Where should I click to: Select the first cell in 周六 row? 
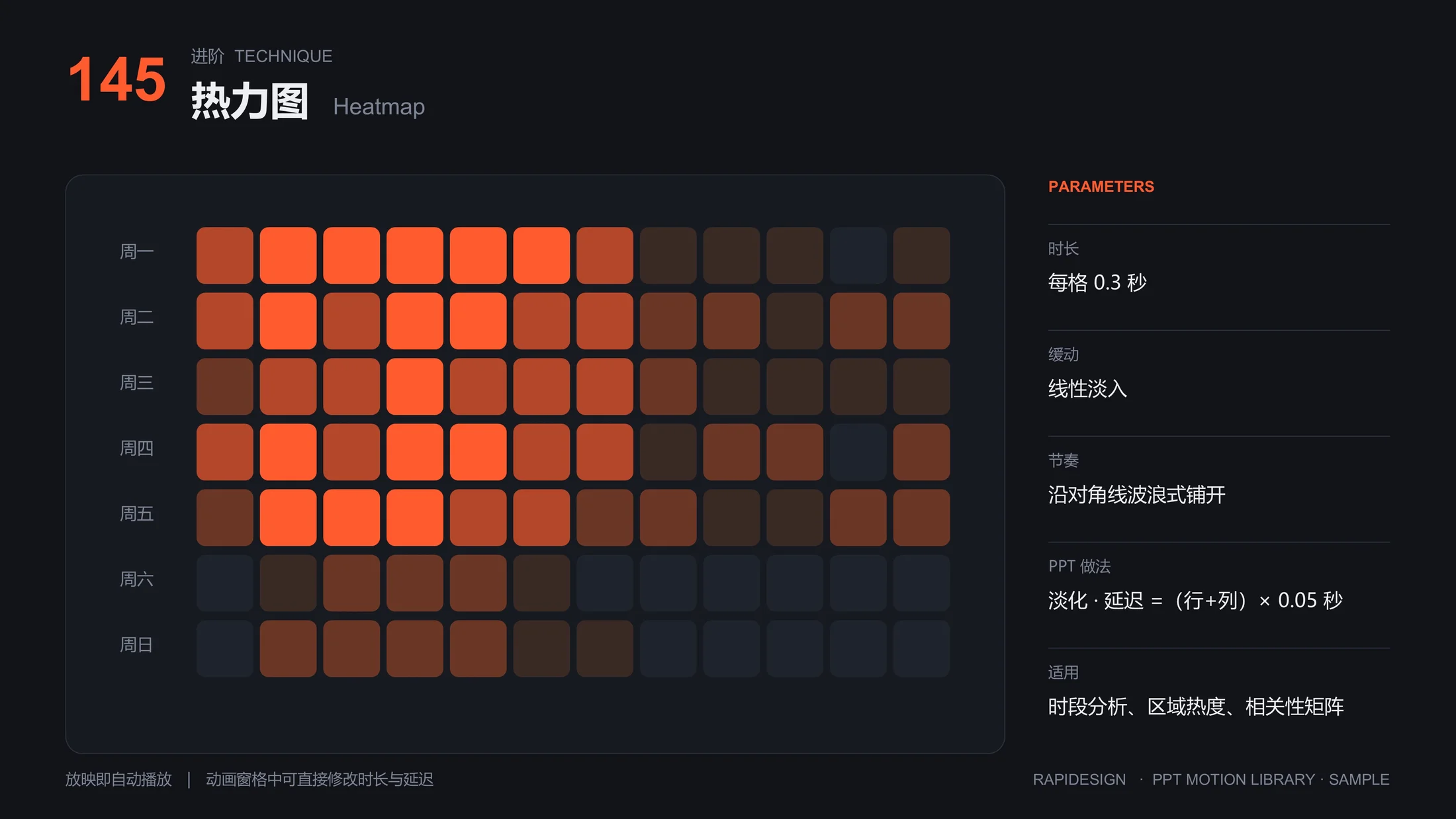(225, 583)
